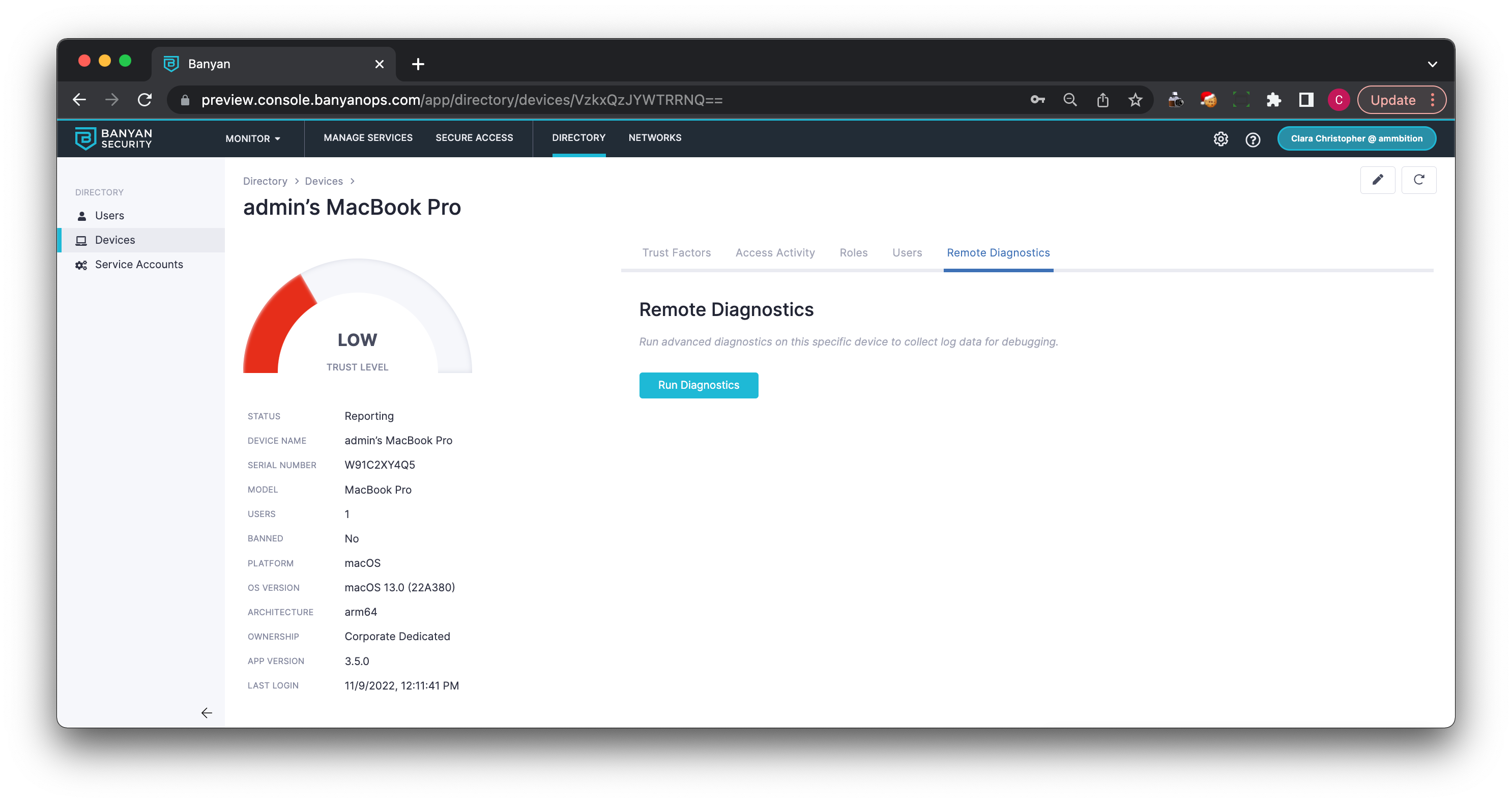The width and height of the screenshot is (1512, 803).
Task: Go to Devices breadcrumb link
Action: (x=324, y=181)
